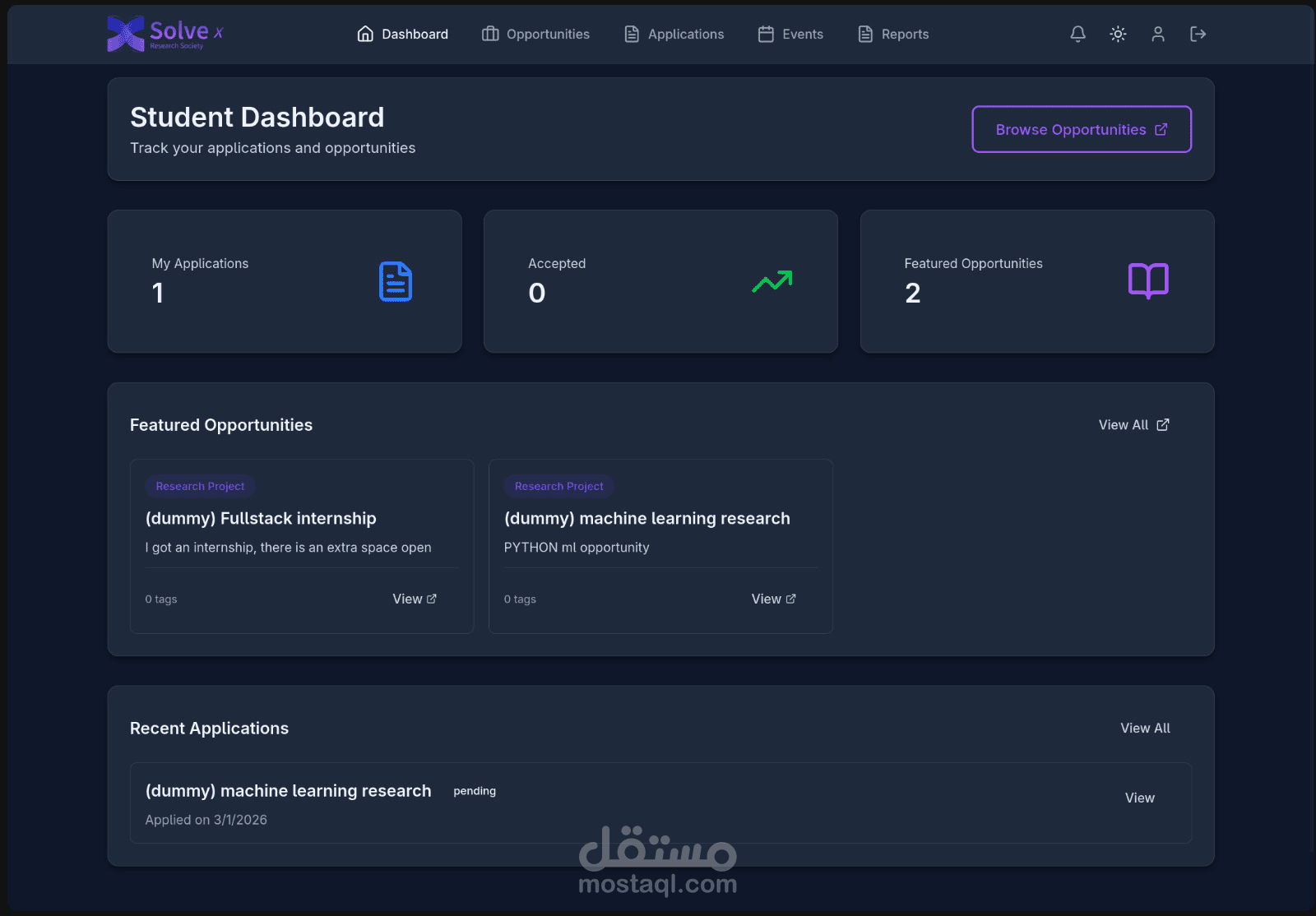The width and height of the screenshot is (1316, 916).
Task: Click 'I got an internship' description text
Action: (288, 548)
